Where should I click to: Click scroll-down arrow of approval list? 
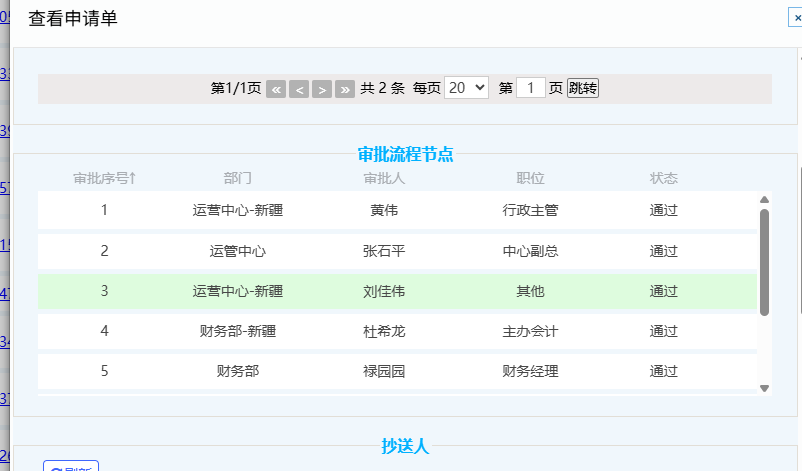[765, 388]
